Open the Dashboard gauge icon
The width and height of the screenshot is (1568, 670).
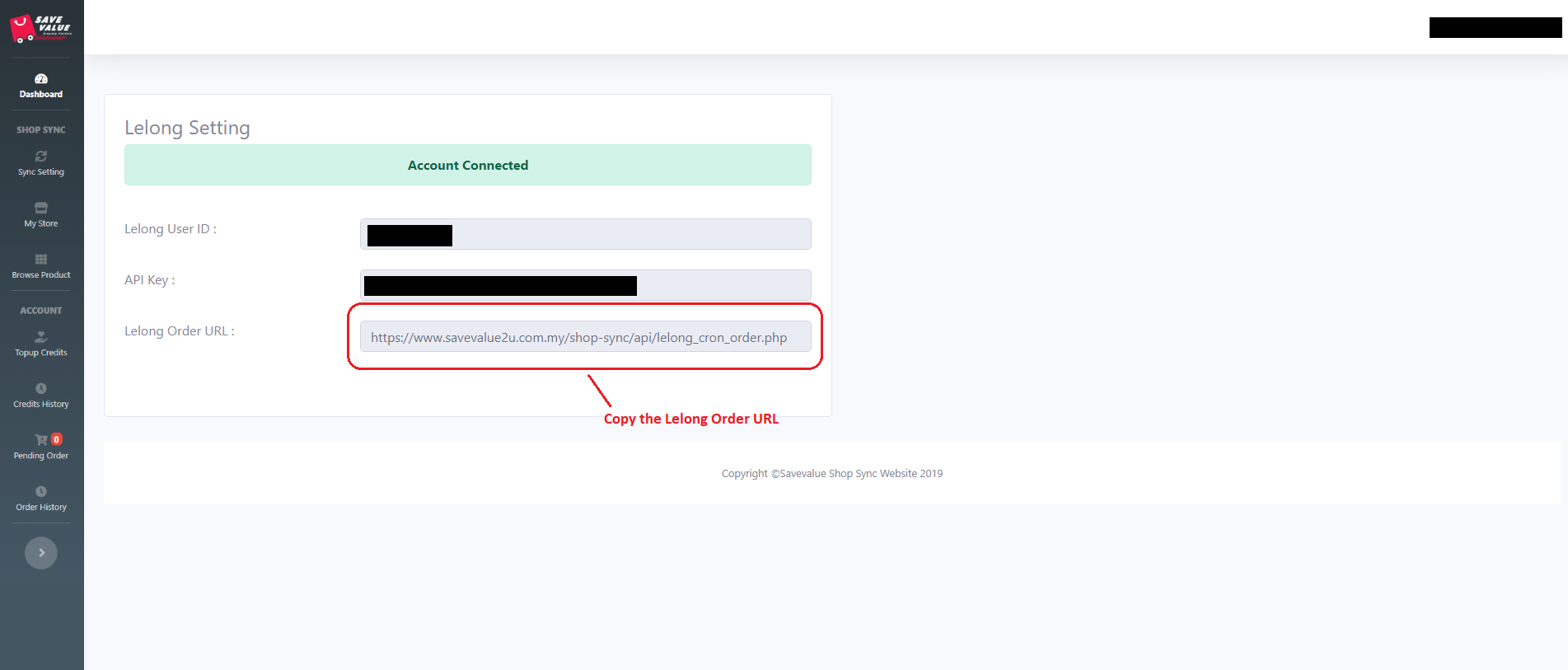coord(41,79)
